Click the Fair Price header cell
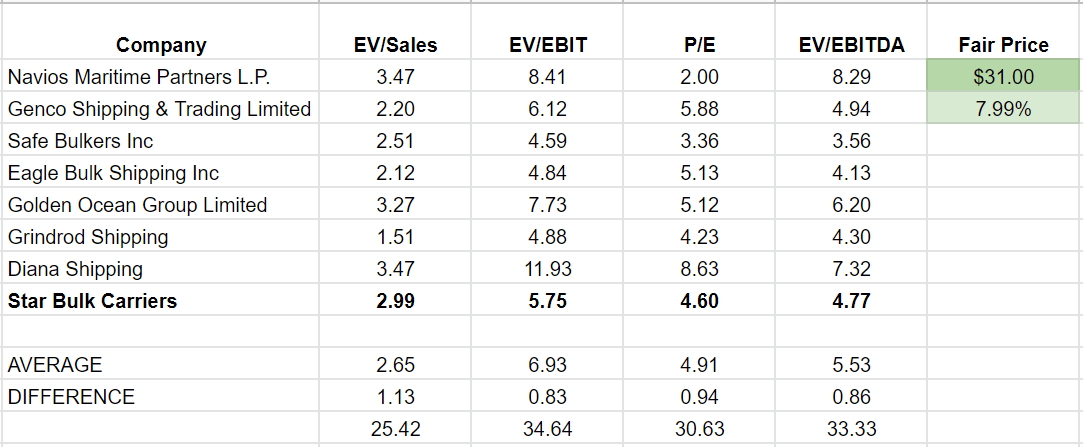Image resolution: width=1083 pixels, height=447 pixels. (1003, 45)
